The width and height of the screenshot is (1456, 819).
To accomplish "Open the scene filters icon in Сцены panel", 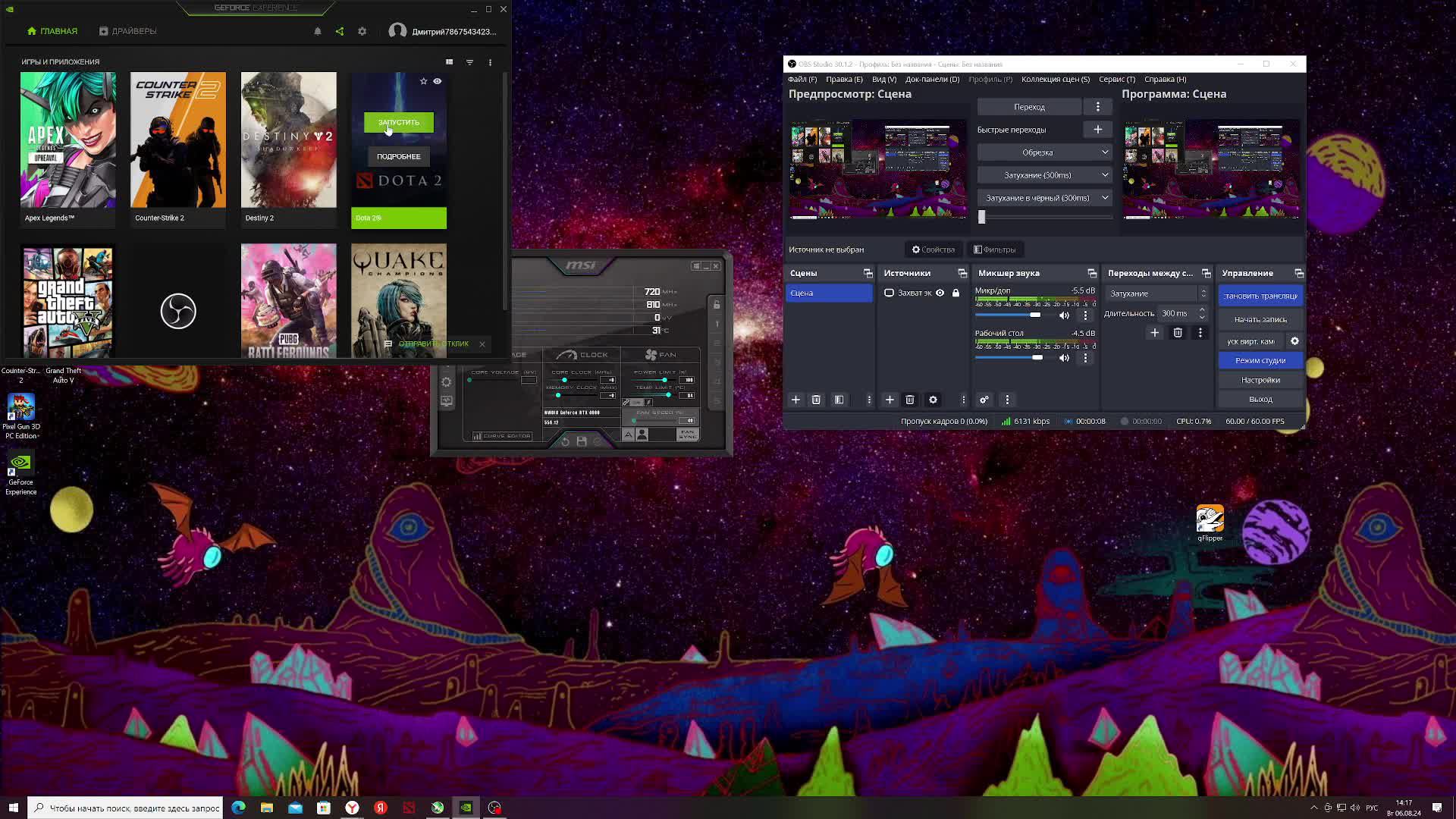I will click(x=839, y=400).
